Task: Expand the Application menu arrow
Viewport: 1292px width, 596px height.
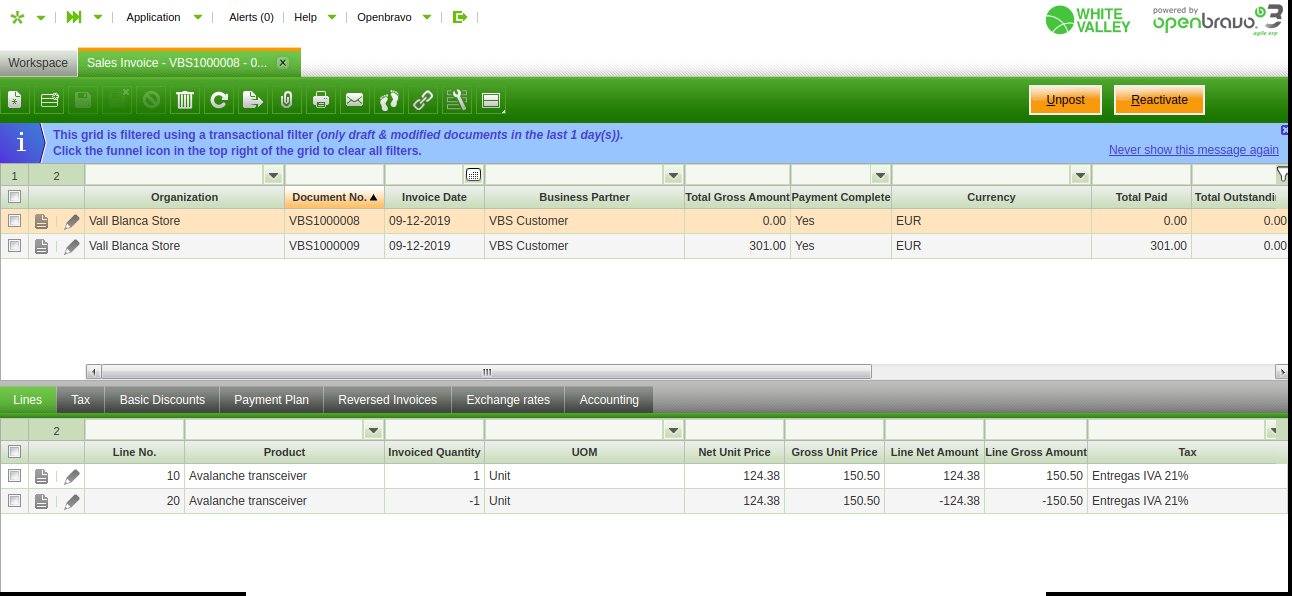Action: click(x=197, y=17)
